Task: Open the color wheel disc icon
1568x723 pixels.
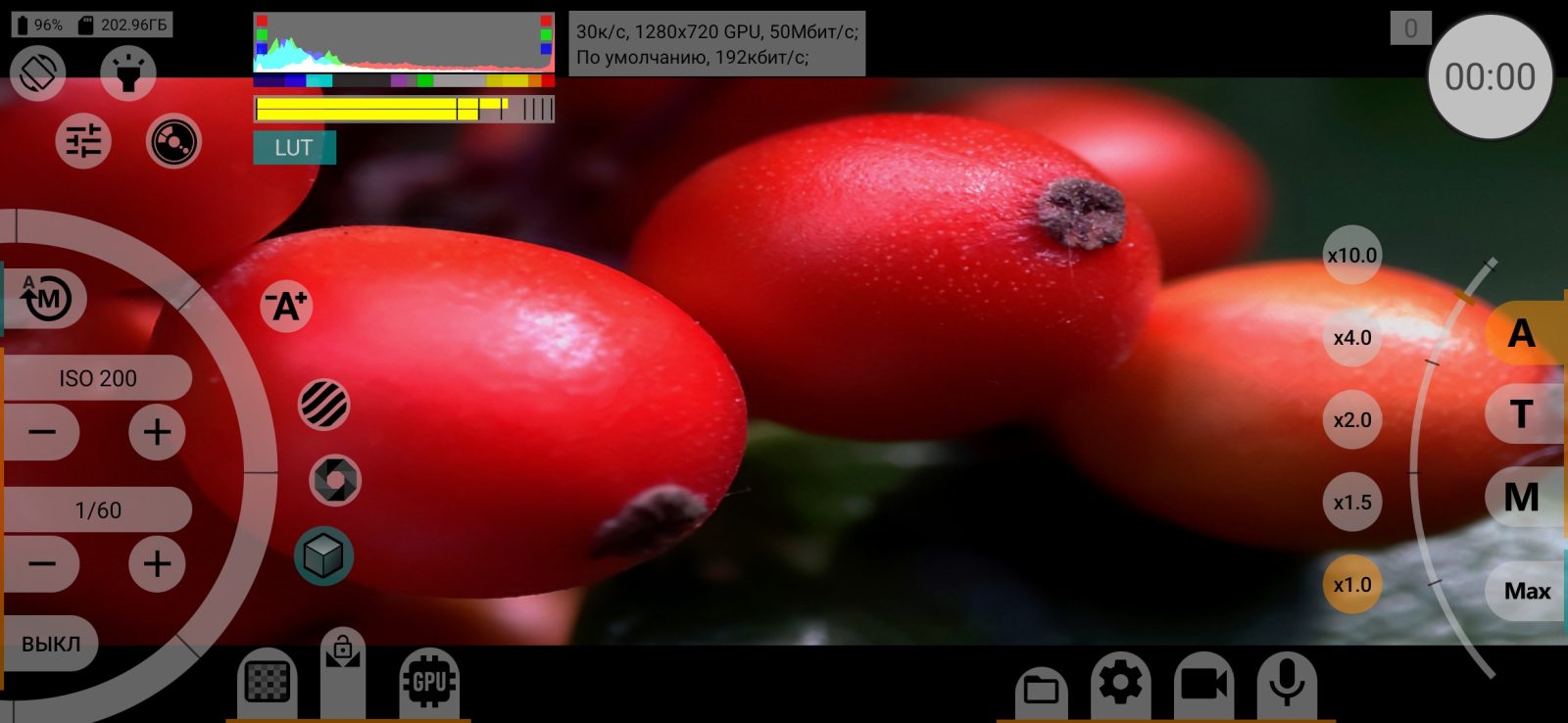Action: [x=173, y=142]
